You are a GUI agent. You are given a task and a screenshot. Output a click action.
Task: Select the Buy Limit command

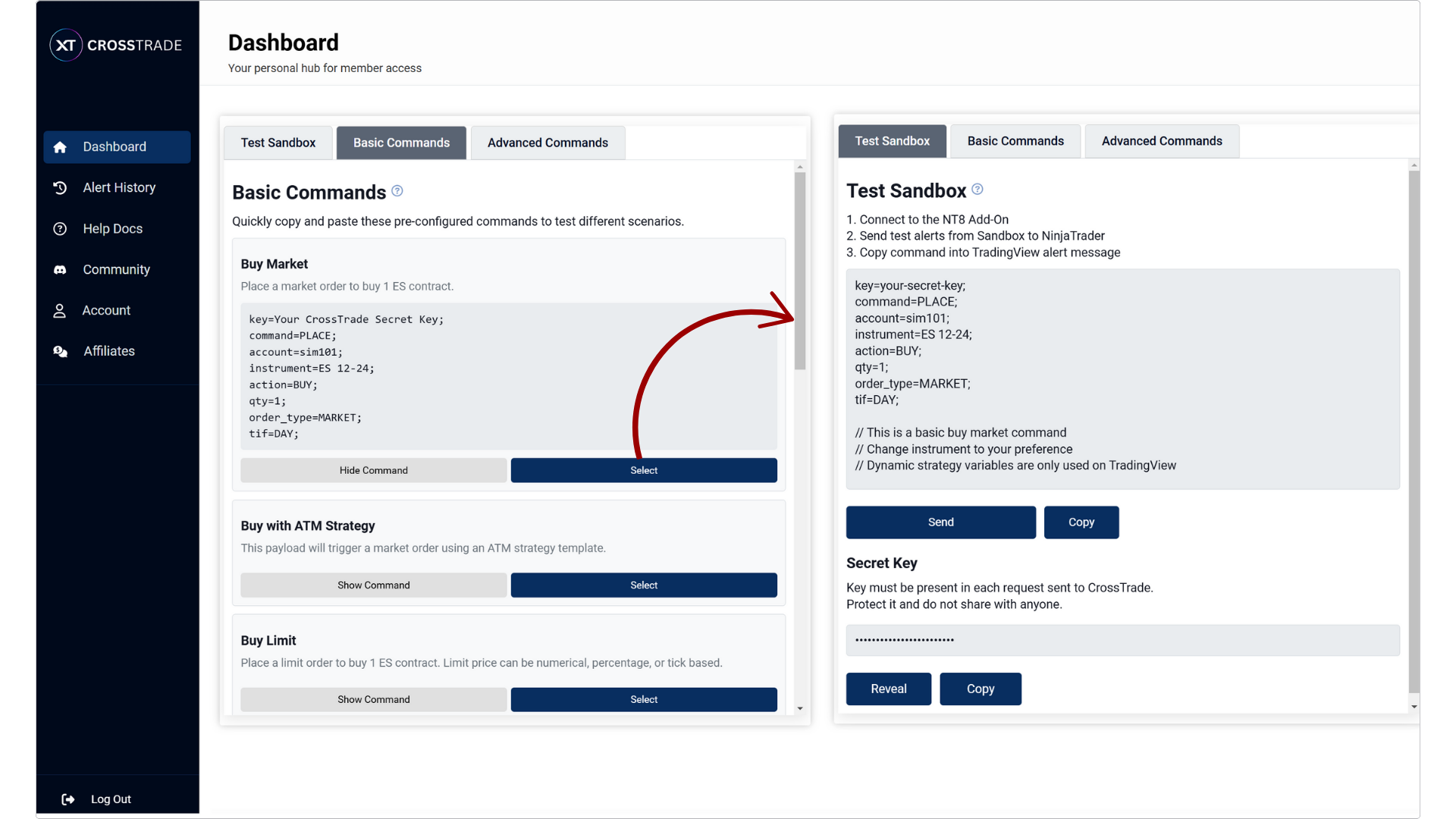(x=644, y=700)
